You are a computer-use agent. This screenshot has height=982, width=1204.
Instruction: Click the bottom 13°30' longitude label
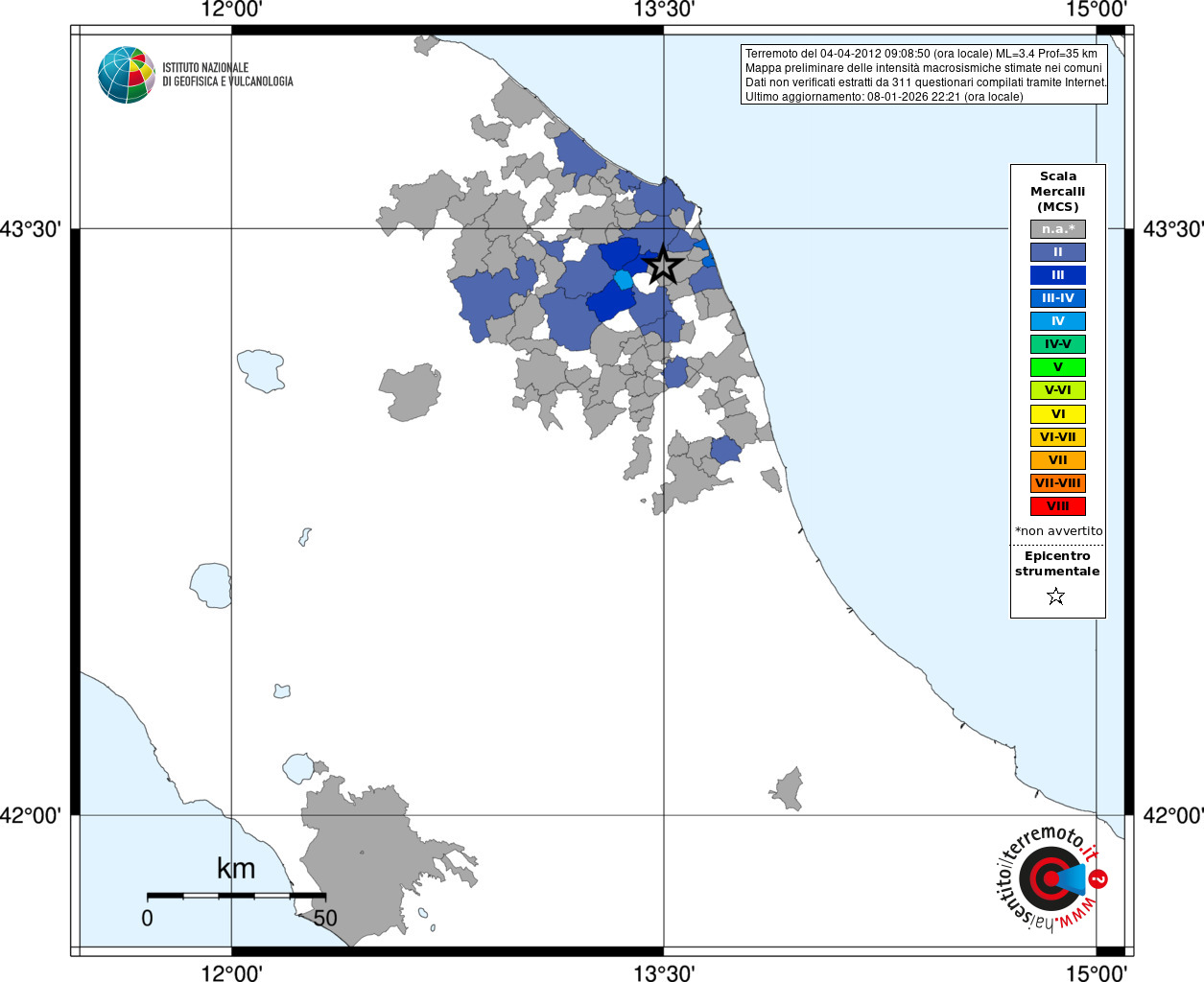[x=664, y=972]
